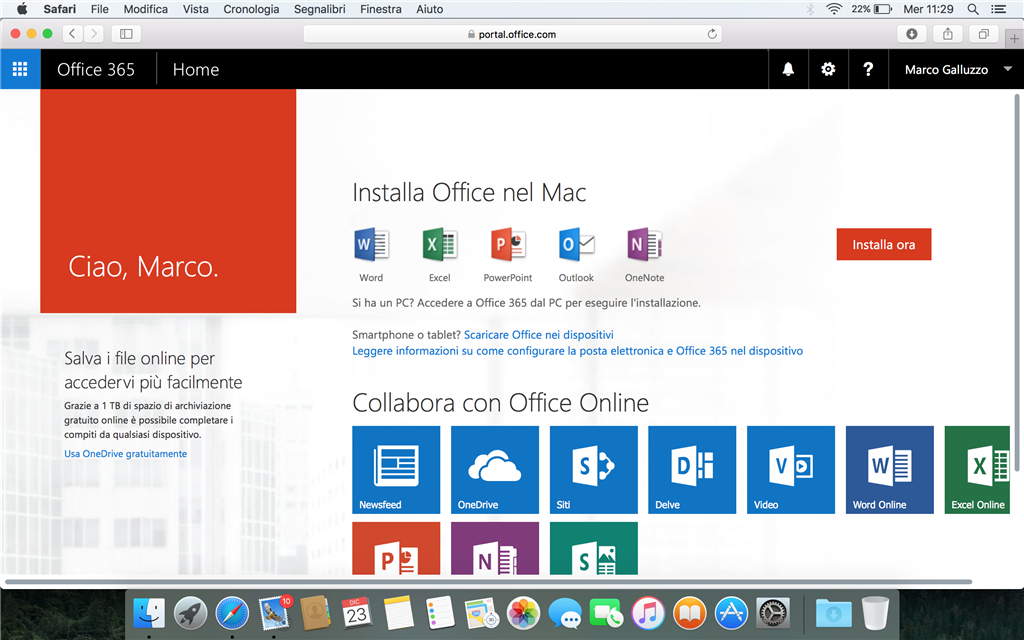Click the portal.office.com address field
Viewport: 1024px width, 640px height.
[x=512, y=34]
